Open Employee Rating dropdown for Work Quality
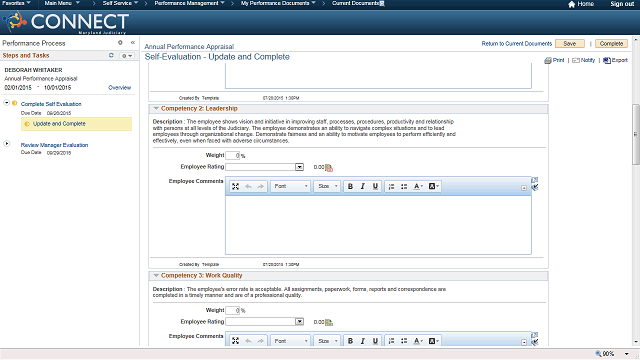The height and width of the screenshot is (360, 640). point(264,322)
